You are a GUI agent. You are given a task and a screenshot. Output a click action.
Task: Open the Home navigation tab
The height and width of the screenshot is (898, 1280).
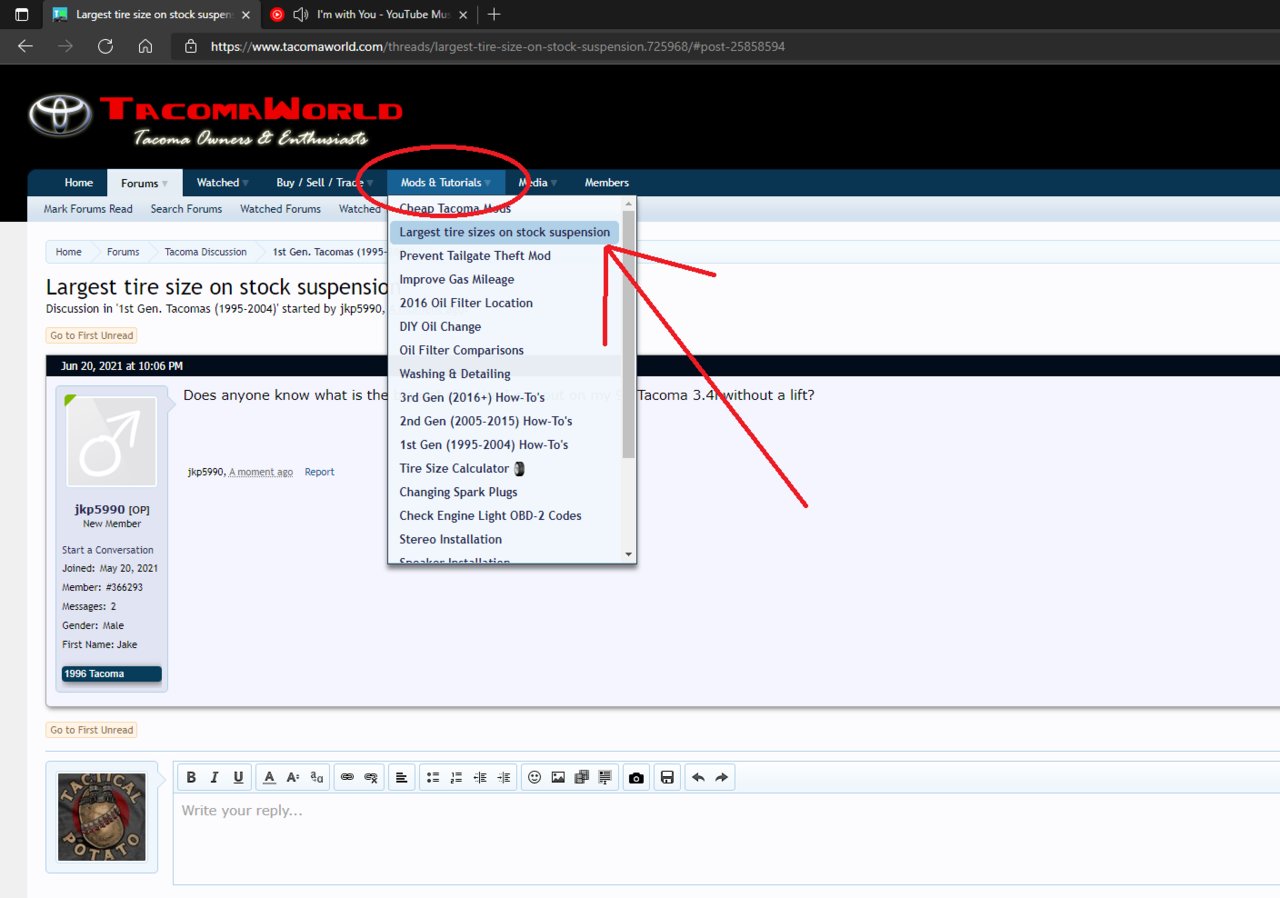coord(79,183)
